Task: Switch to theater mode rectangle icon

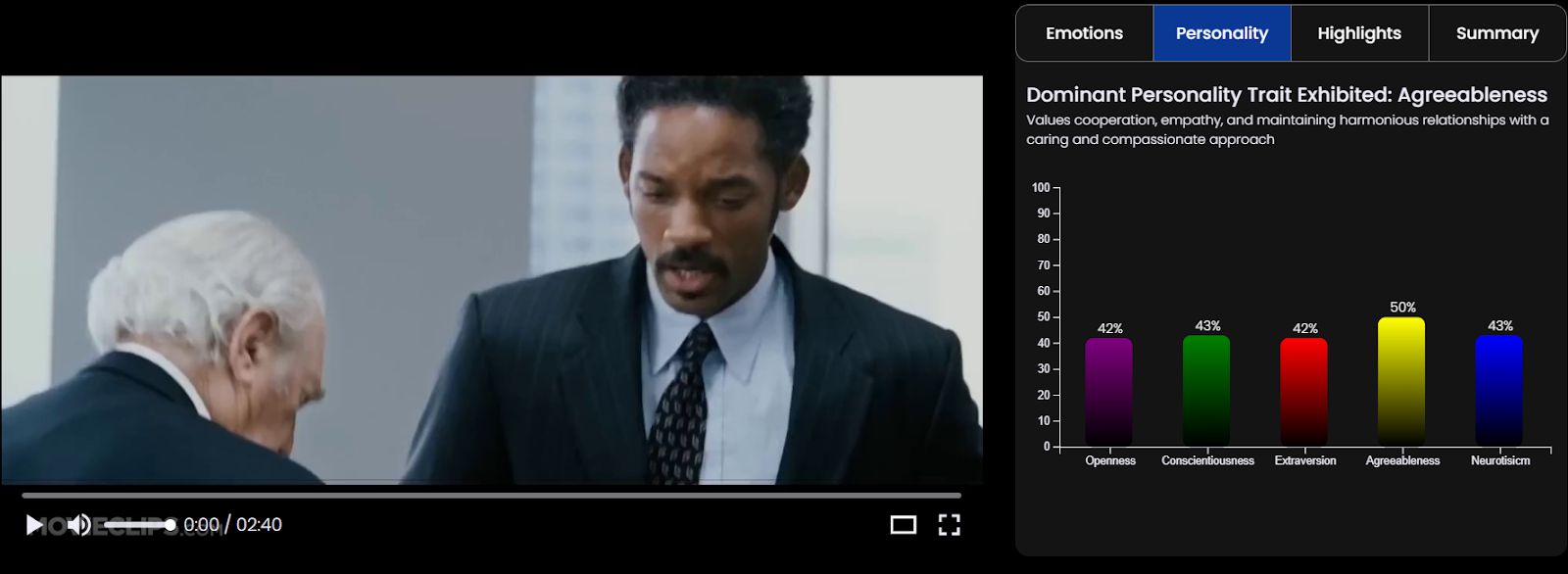Action: point(903,525)
